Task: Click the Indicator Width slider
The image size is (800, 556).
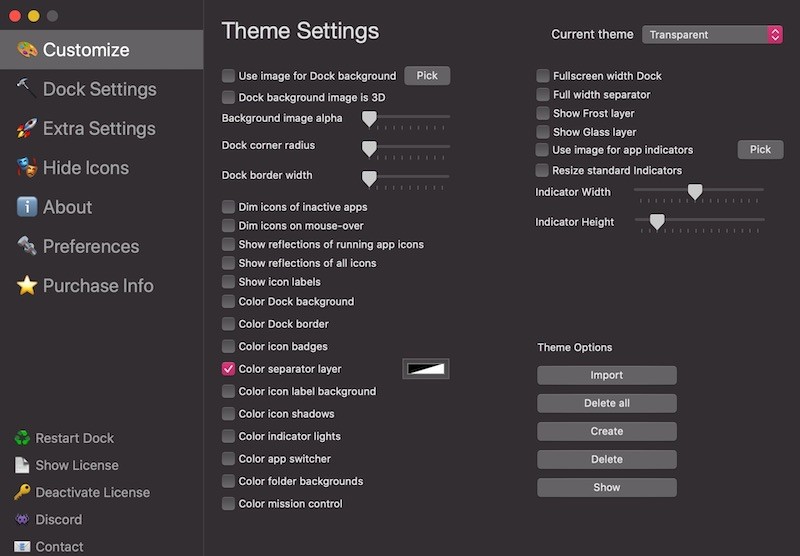Action: click(x=698, y=192)
